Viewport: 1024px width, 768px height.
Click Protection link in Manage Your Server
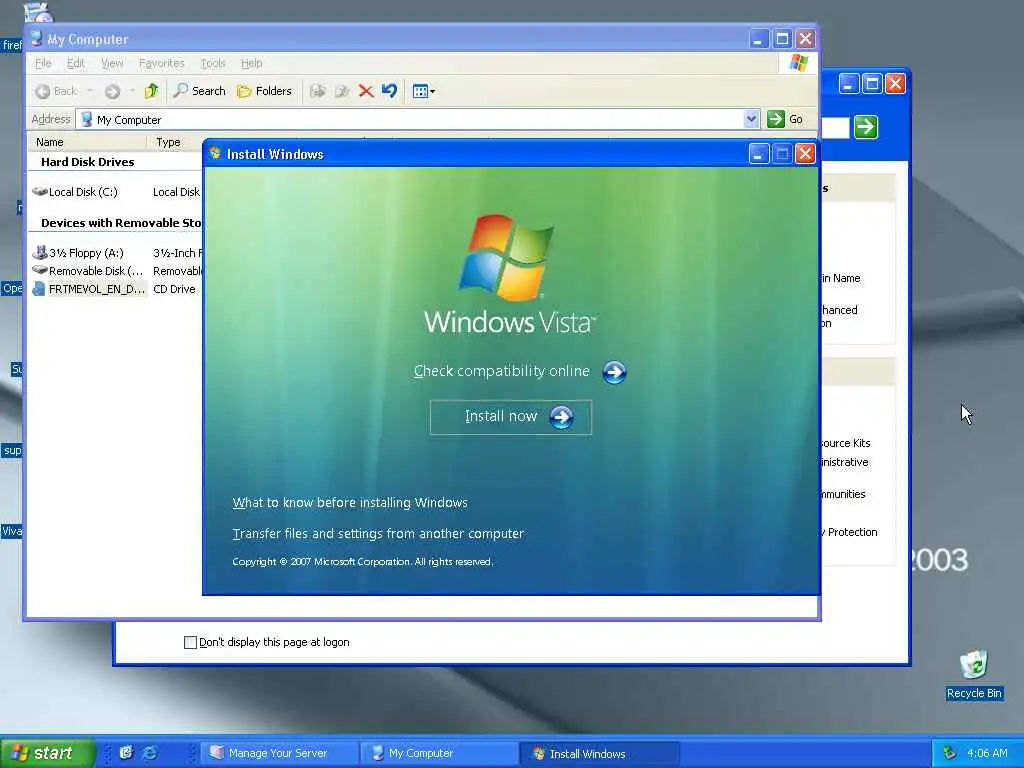tap(850, 532)
